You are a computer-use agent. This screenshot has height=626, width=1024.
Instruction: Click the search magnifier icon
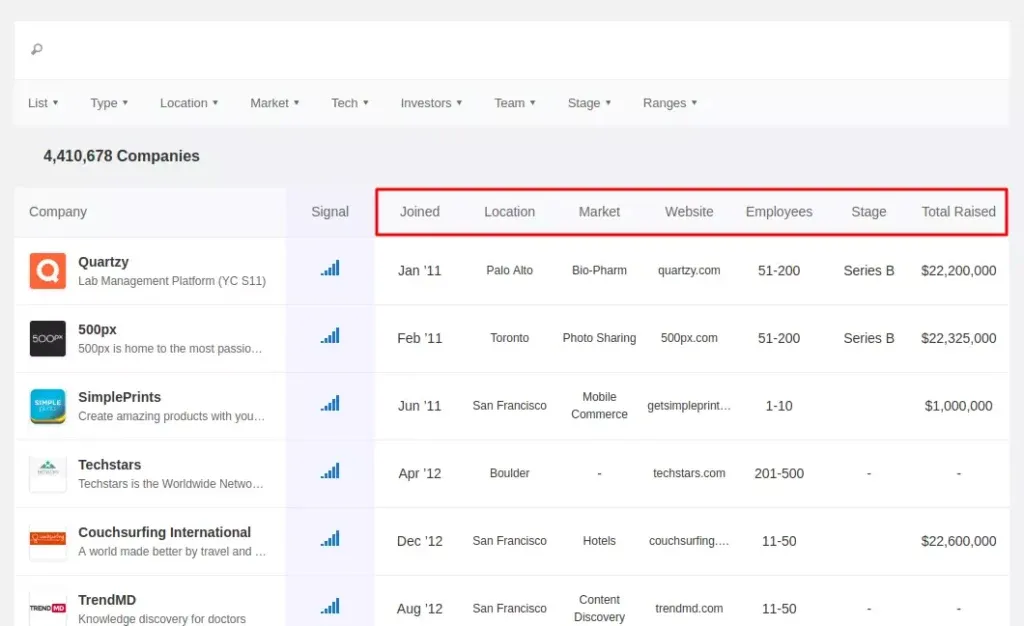pos(36,48)
